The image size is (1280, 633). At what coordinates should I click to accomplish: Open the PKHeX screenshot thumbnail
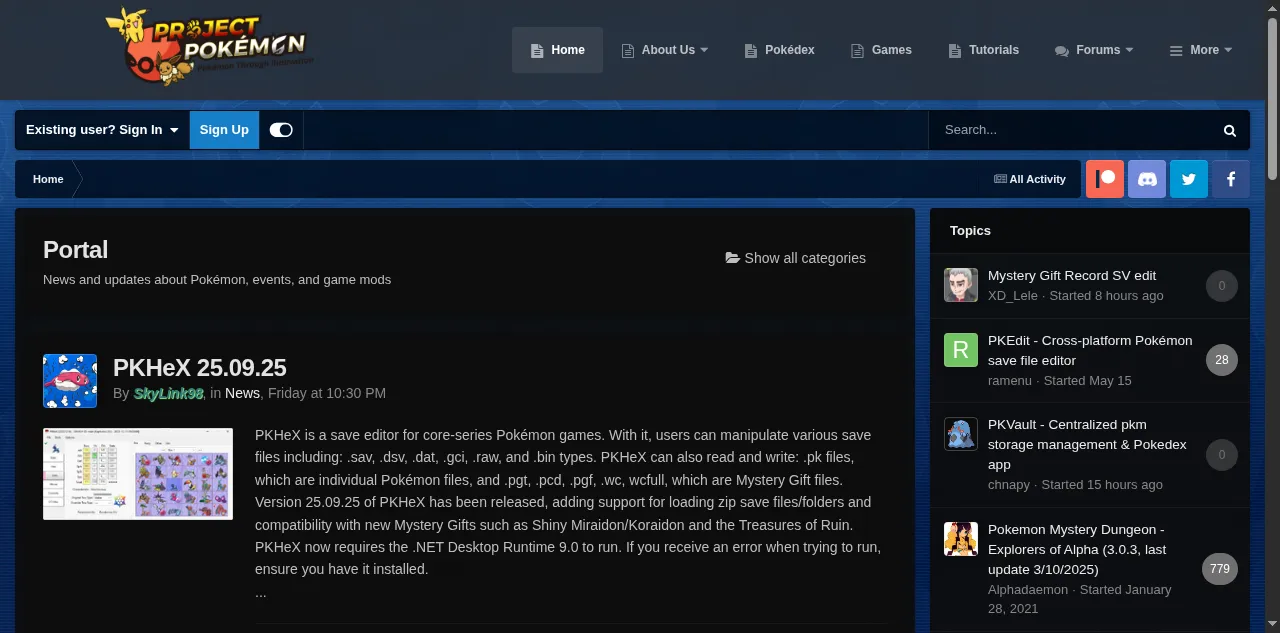pos(138,474)
